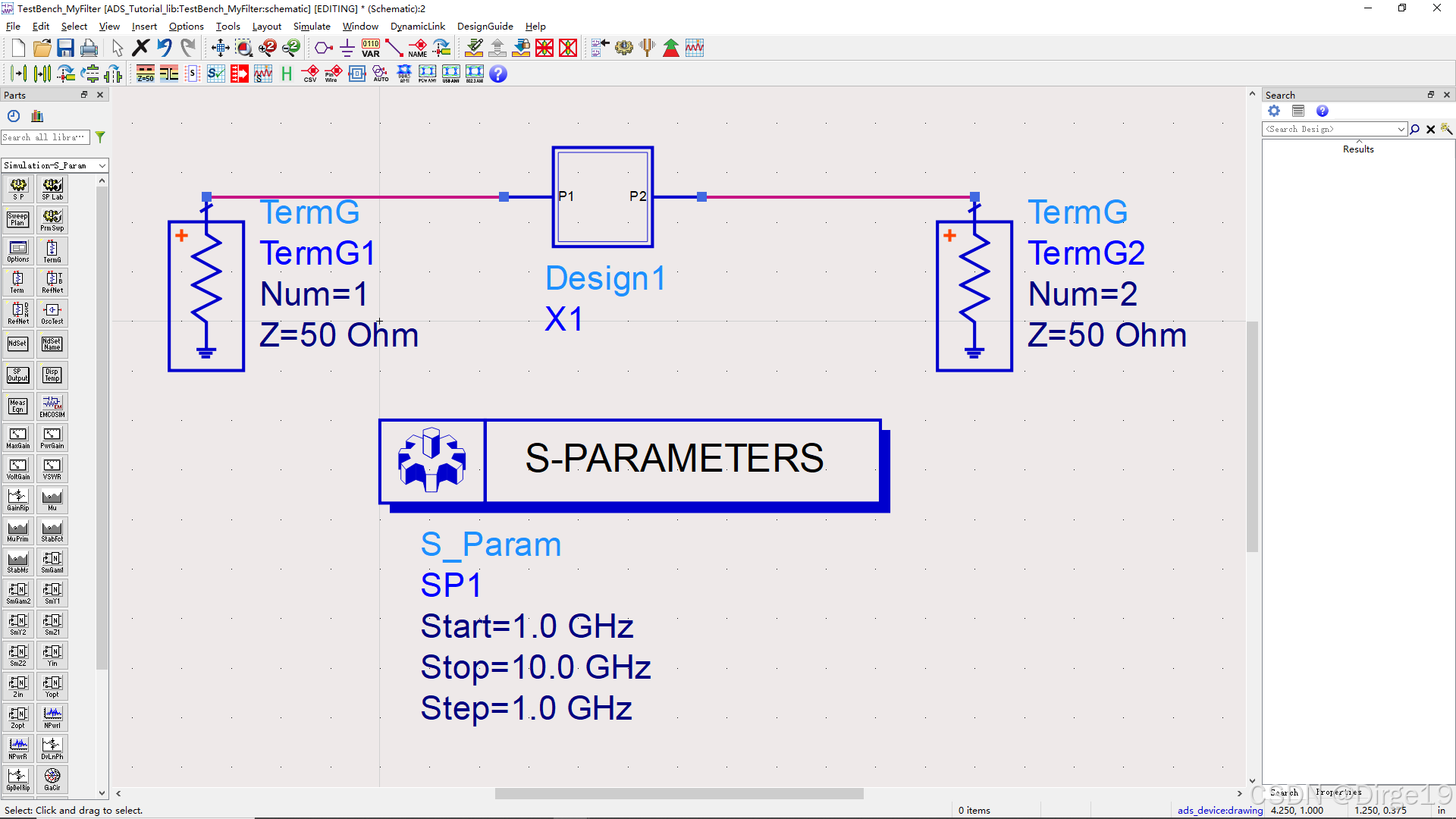Open the palette category dropdown Simulation-S_Param
The height and width of the screenshot is (819, 1456).
coord(55,165)
